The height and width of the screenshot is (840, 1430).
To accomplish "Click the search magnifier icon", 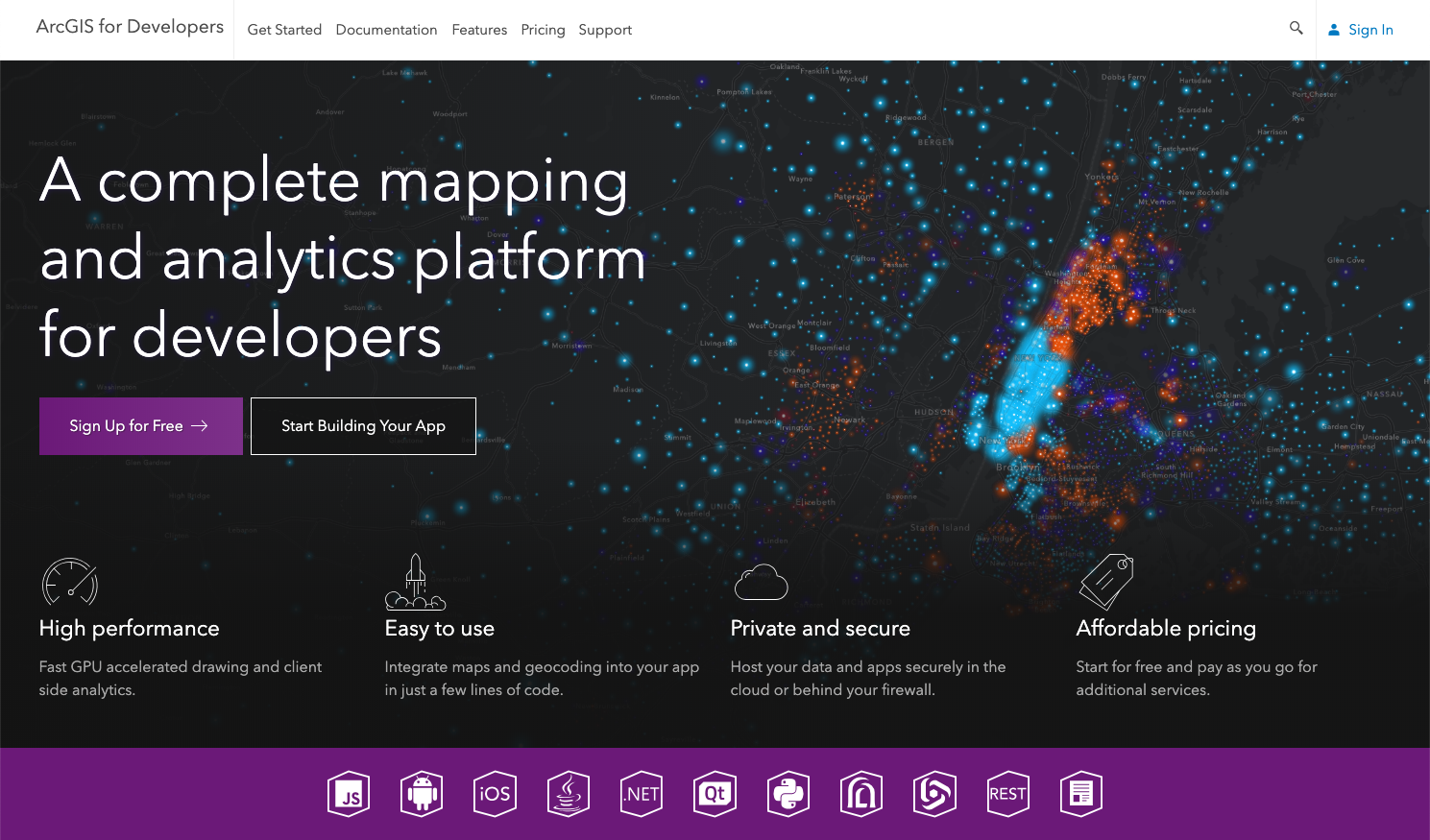I will [x=1296, y=29].
